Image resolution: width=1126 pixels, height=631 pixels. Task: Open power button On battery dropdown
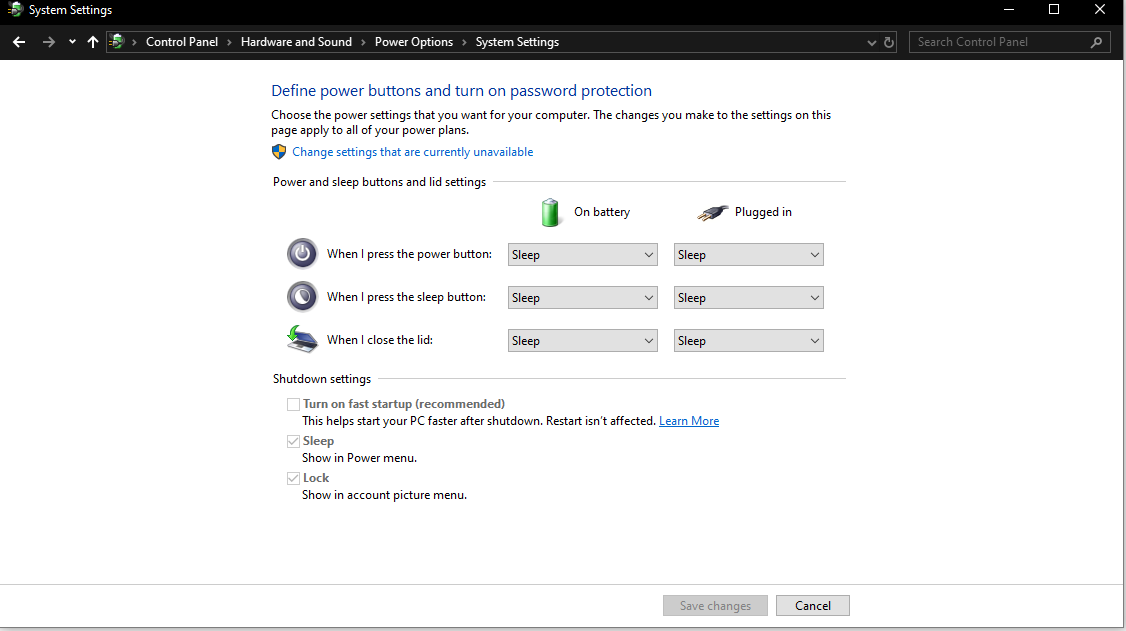tap(582, 255)
